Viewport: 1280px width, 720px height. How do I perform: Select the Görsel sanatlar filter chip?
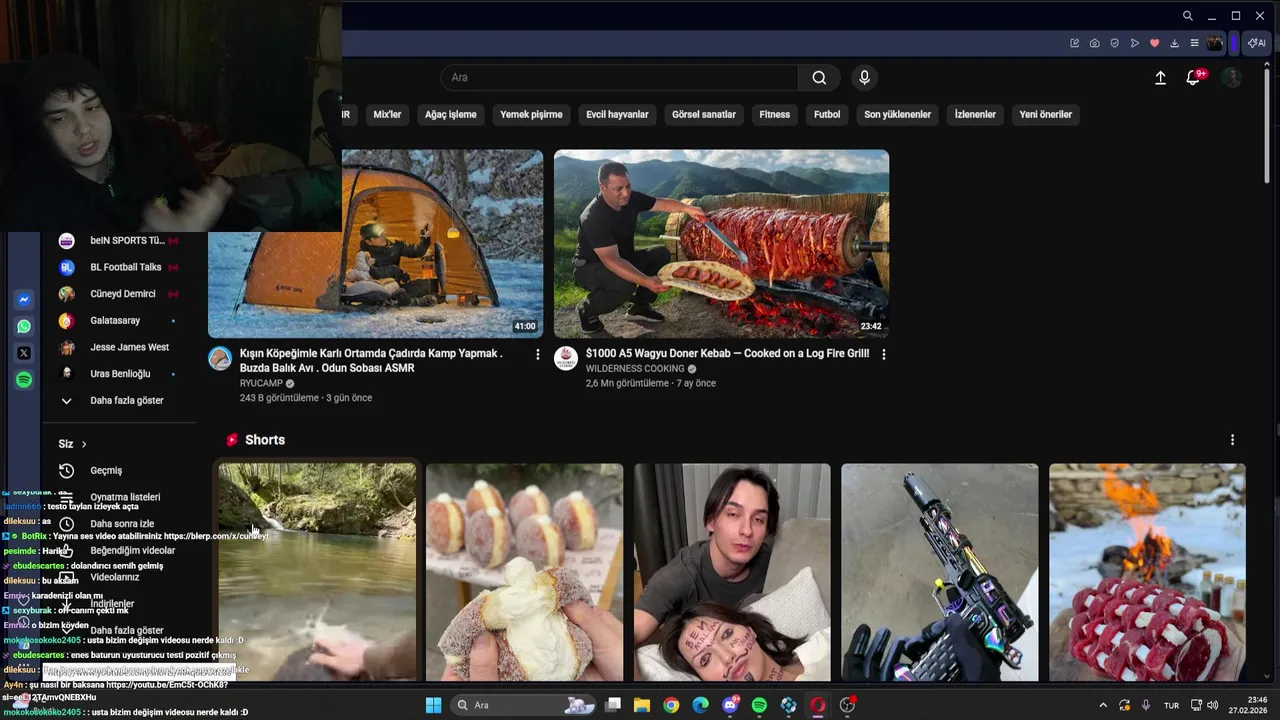click(x=704, y=115)
